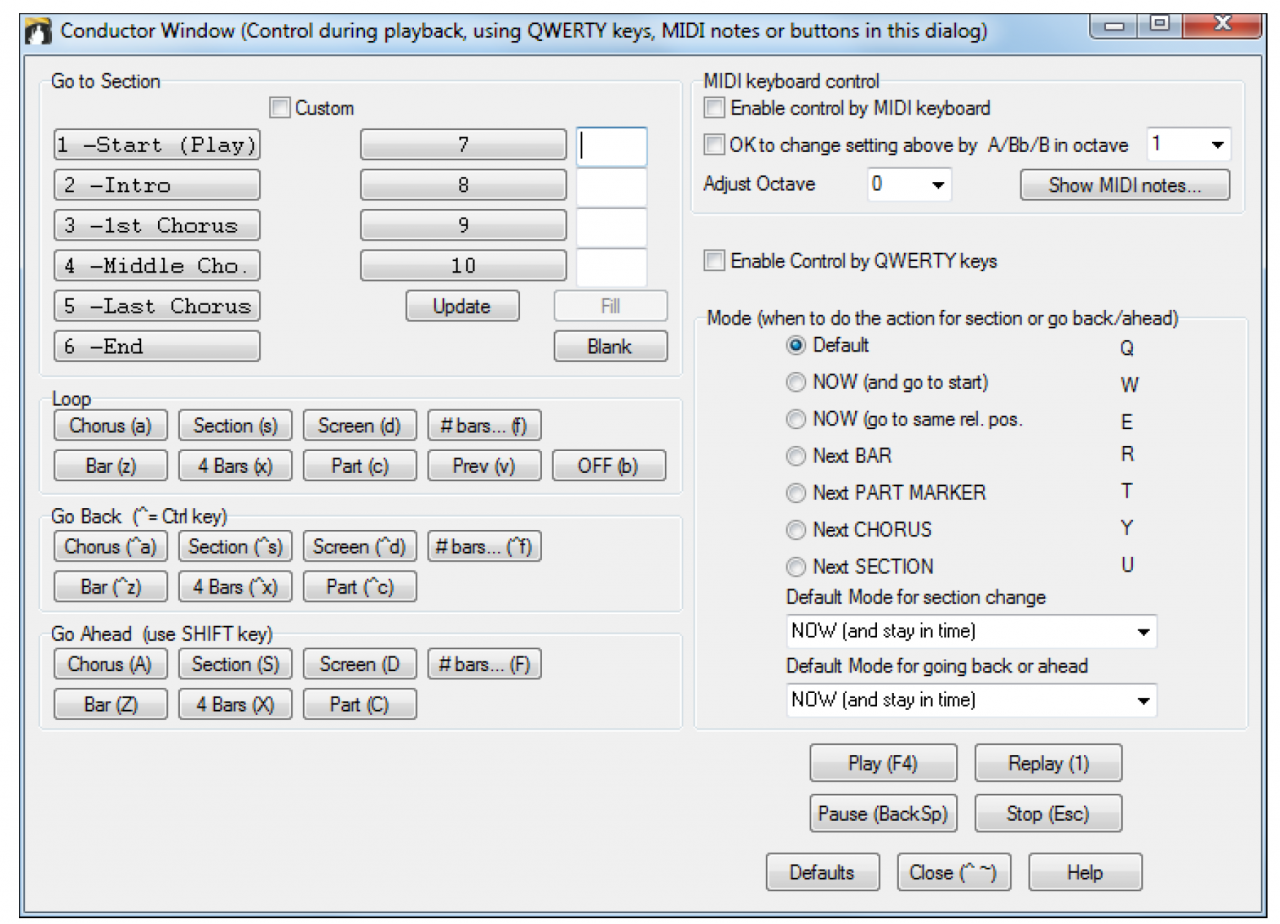This screenshot has width=1280, height=924.
Task: Choose Next SECTION mode
Action: coord(796,567)
